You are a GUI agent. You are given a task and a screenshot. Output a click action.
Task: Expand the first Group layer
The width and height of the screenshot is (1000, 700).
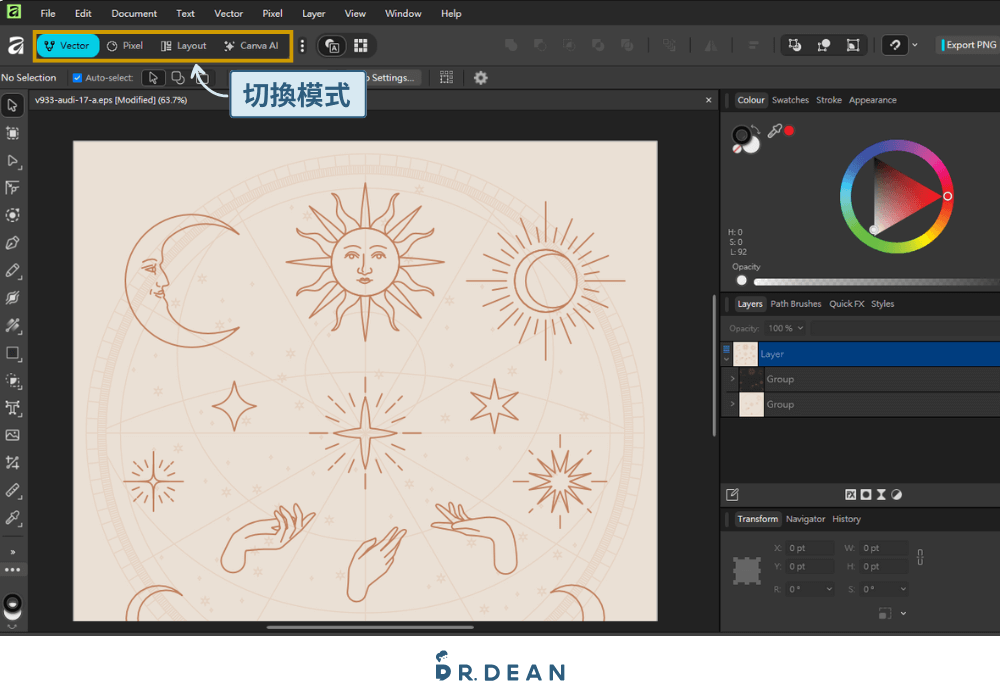(732, 379)
